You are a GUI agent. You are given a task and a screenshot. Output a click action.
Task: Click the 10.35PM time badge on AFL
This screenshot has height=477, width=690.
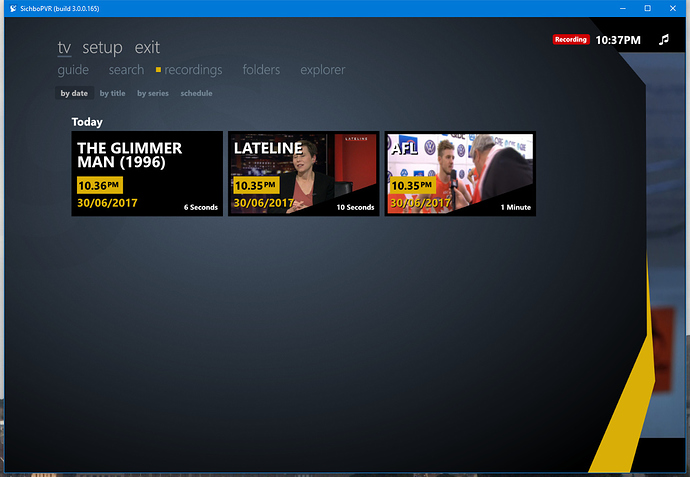[x=413, y=185]
